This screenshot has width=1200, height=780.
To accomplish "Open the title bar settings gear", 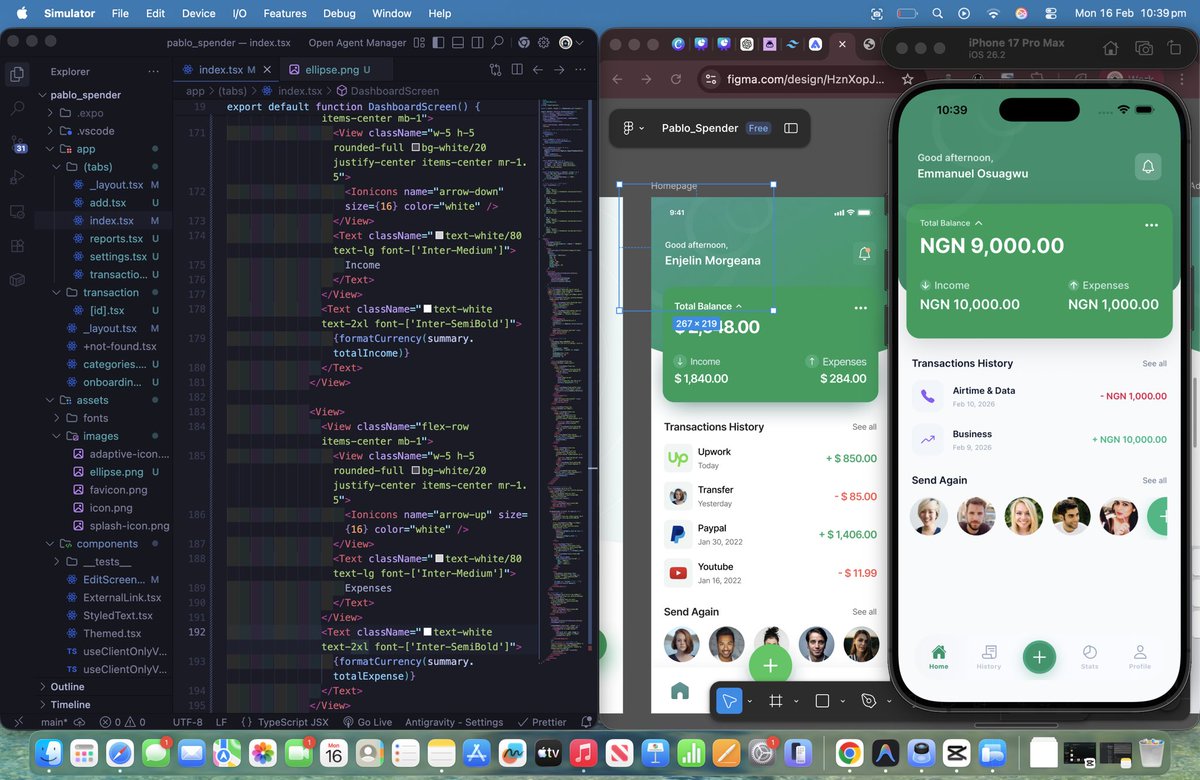I will point(544,43).
